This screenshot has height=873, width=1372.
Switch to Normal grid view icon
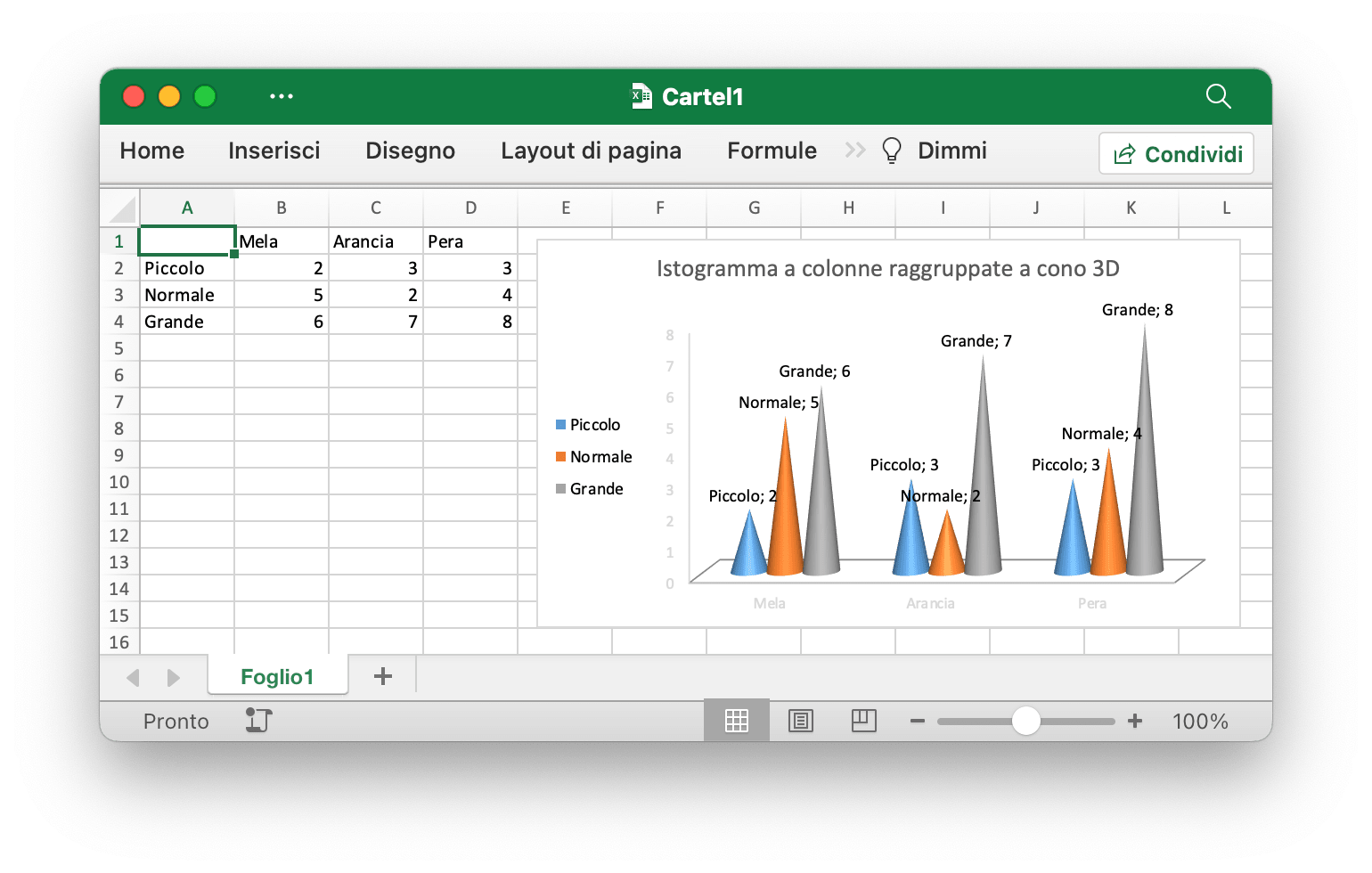[x=737, y=721]
